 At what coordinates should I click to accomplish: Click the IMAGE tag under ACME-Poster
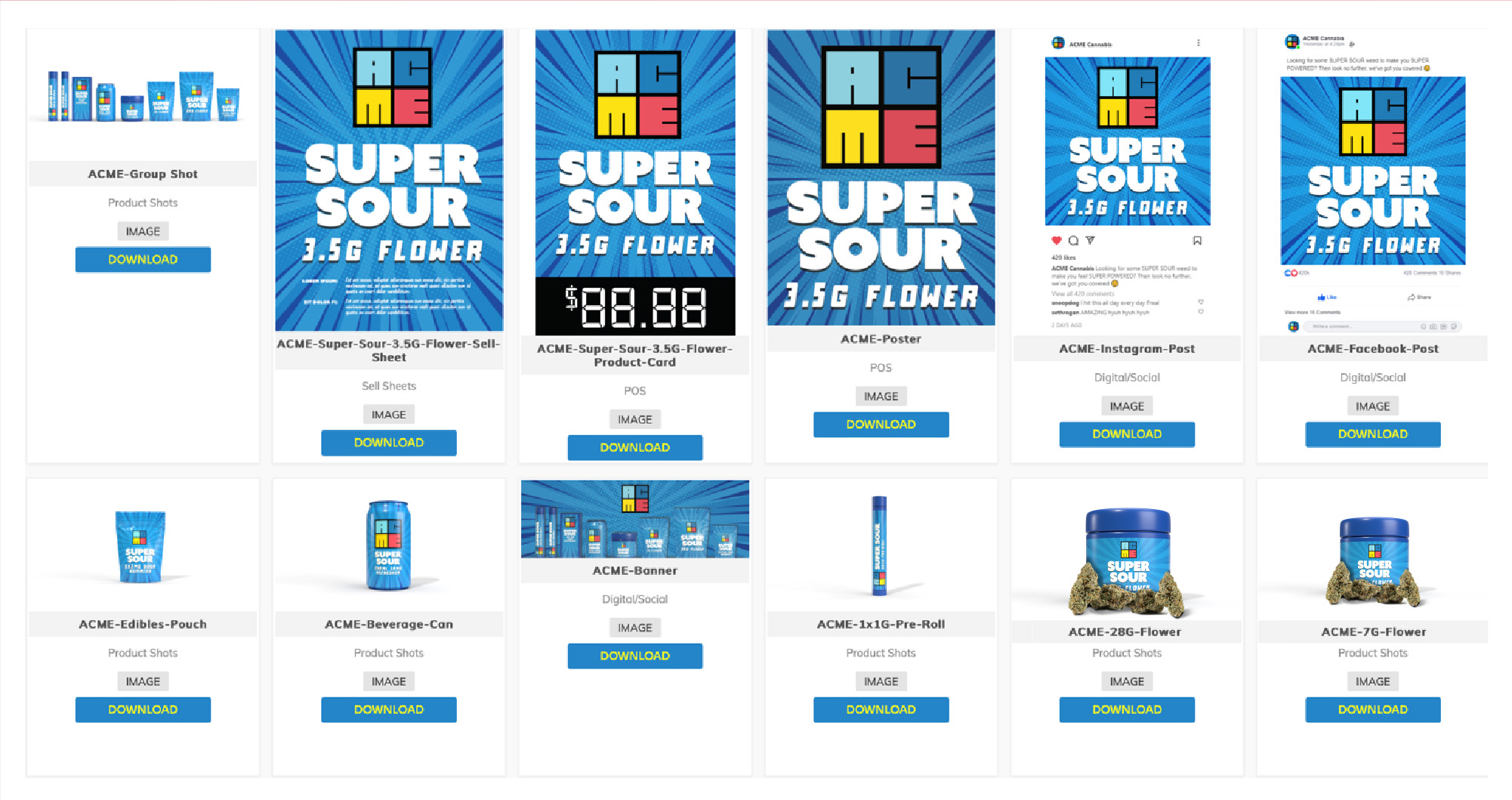coord(881,396)
